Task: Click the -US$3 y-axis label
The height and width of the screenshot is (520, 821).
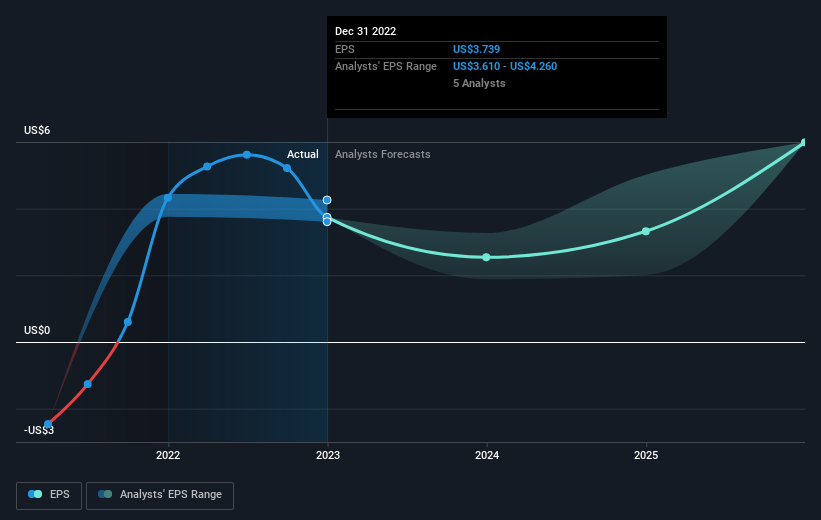Action: 39,430
